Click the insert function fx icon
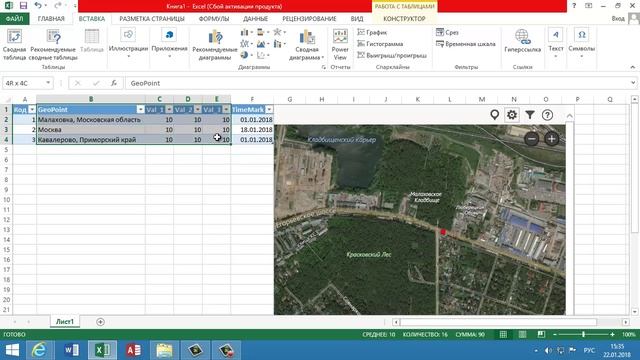This screenshot has width=640, height=360. pyautogui.click(x=114, y=83)
